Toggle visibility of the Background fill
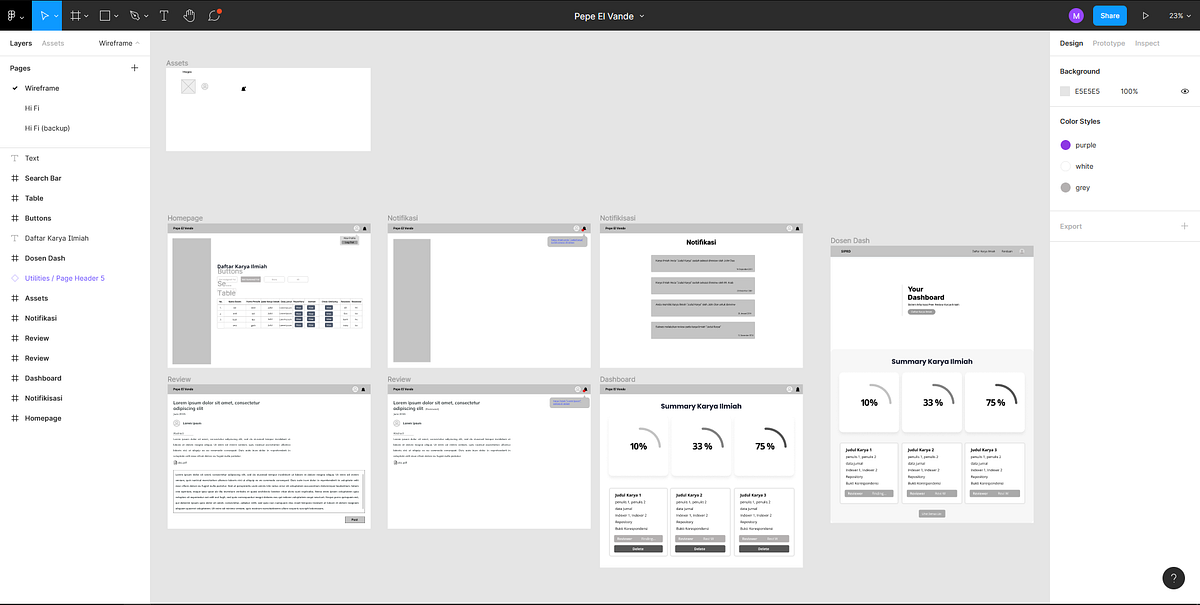Screen dimensions: 1200x605 [1185, 91]
